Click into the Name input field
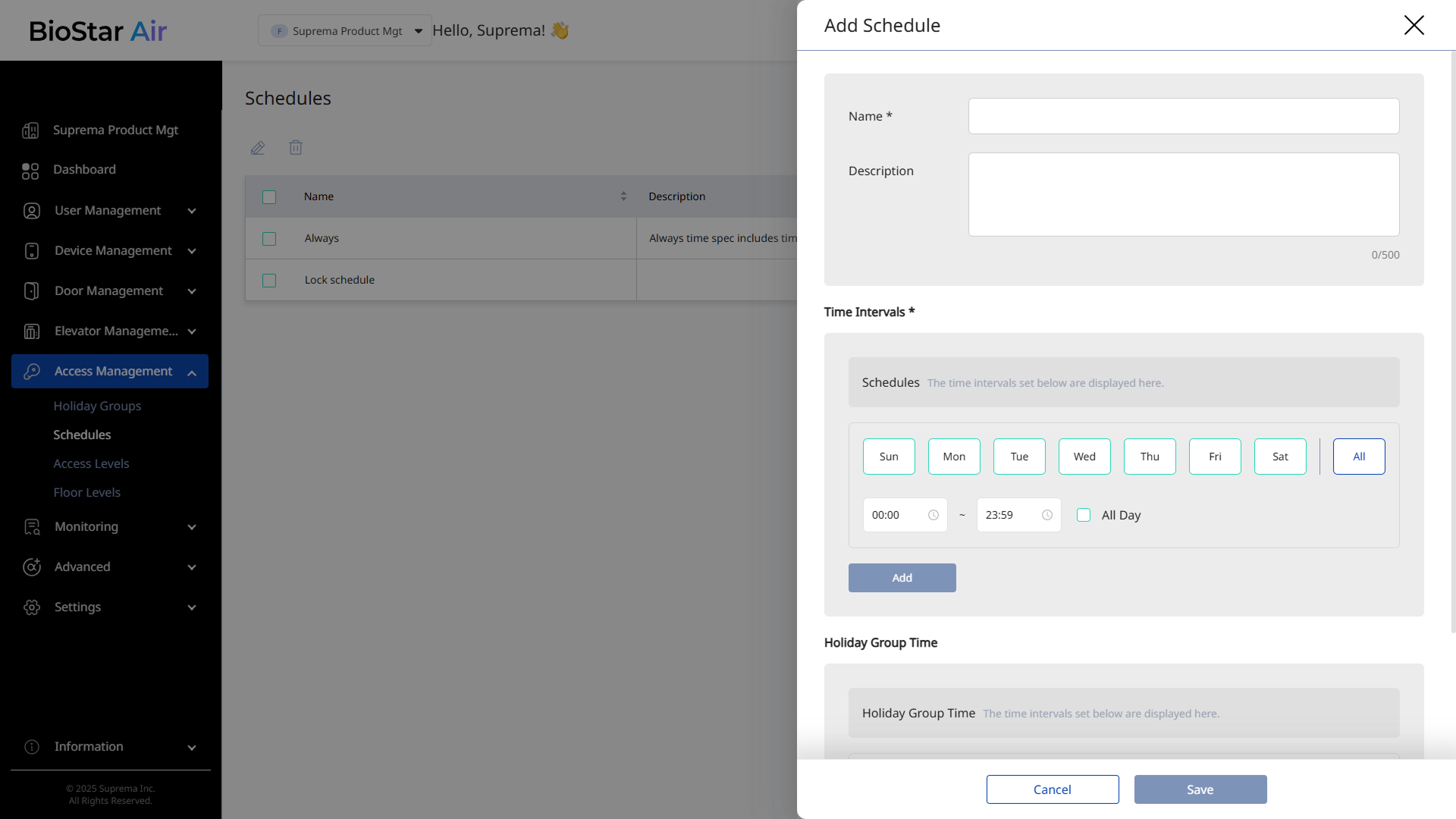1456x819 pixels. click(x=1183, y=116)
